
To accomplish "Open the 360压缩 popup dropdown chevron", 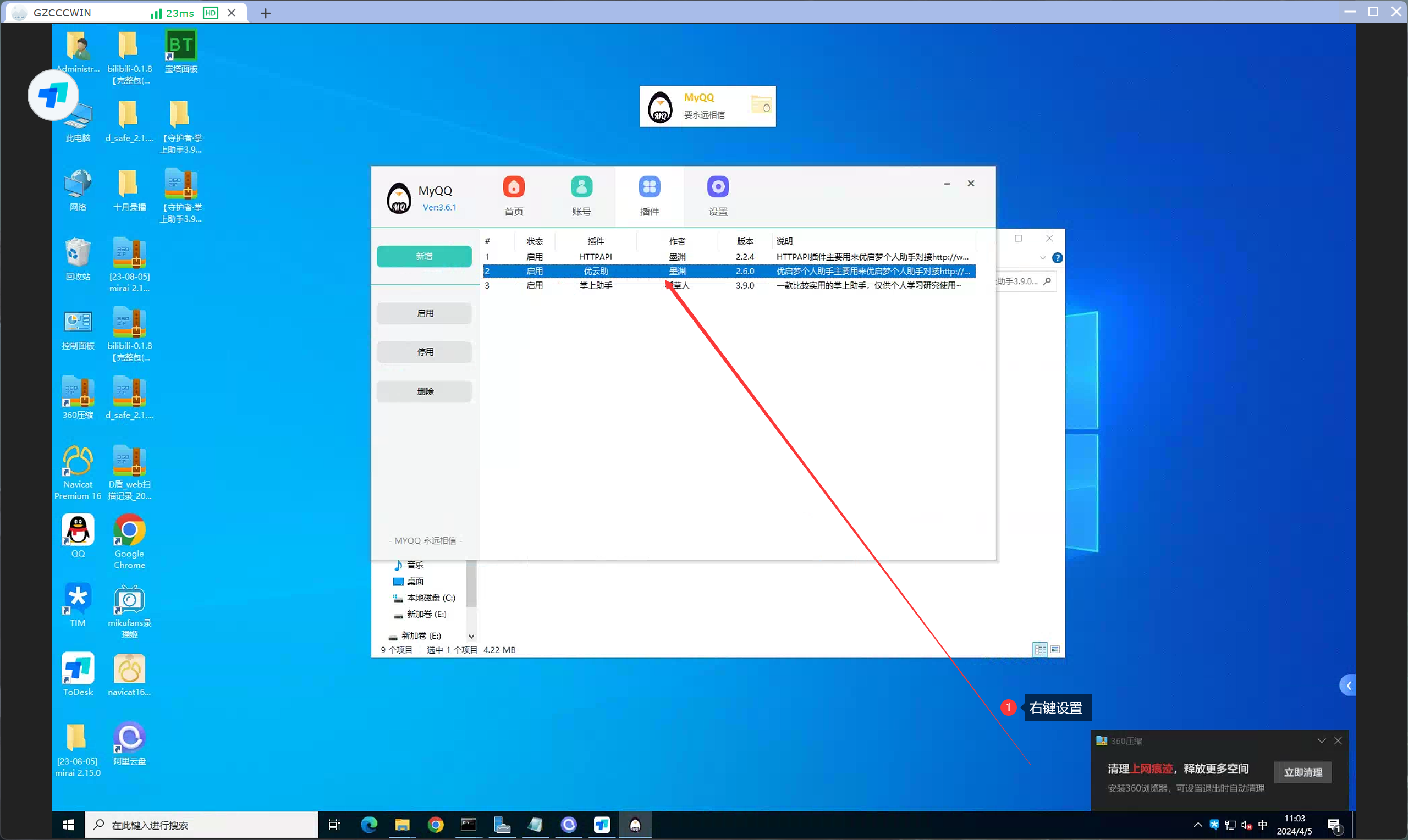I will pyautogui.click(x=1322, y=741).
